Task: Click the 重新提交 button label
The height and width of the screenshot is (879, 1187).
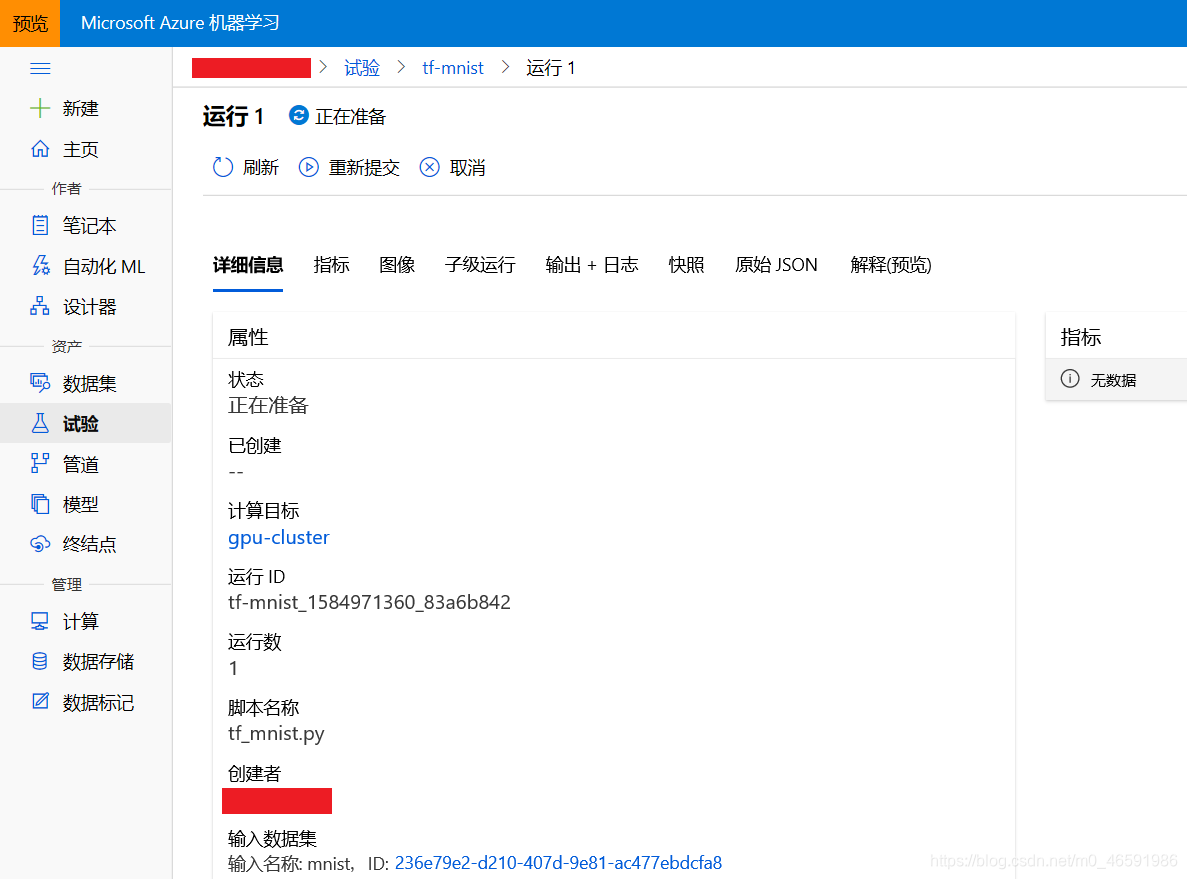Action: point(364,167)
